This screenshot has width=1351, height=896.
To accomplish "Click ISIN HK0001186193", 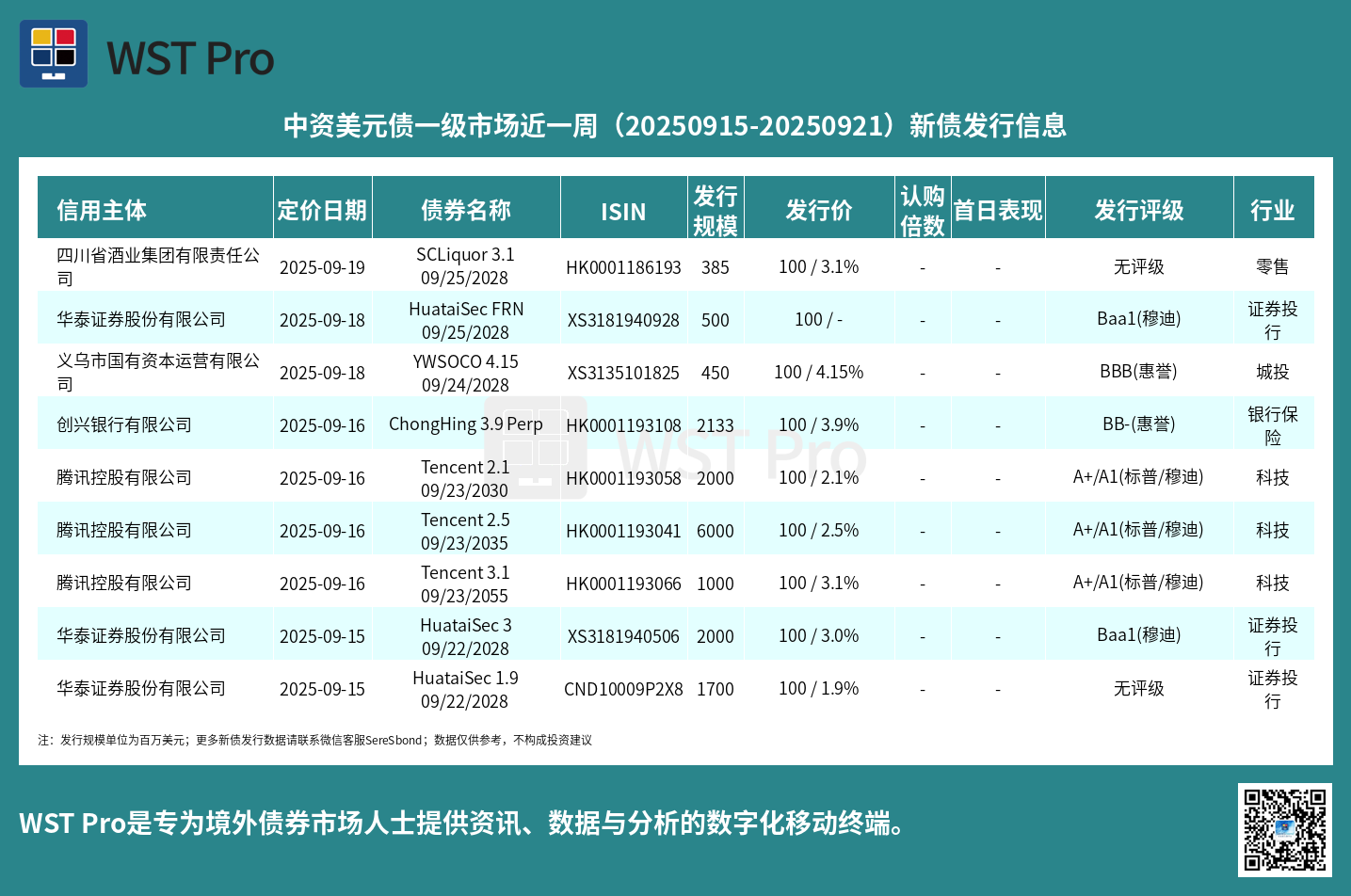I will click(x=623, y=267).
